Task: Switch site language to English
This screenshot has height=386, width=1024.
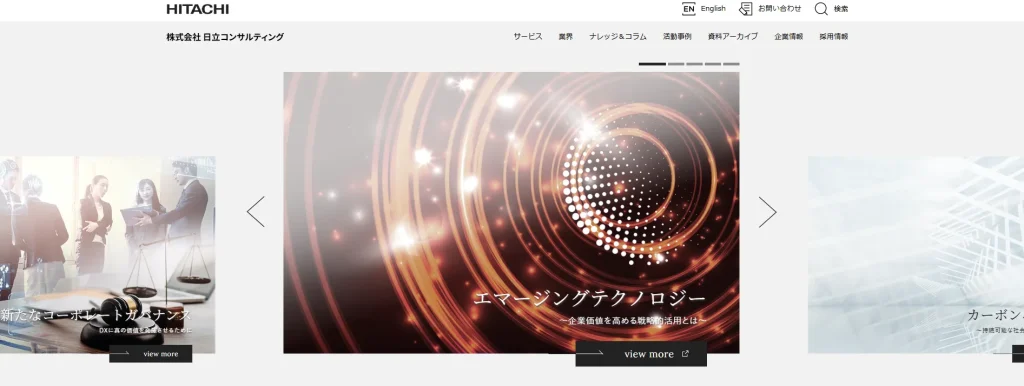Action: (x=712, y=8)
